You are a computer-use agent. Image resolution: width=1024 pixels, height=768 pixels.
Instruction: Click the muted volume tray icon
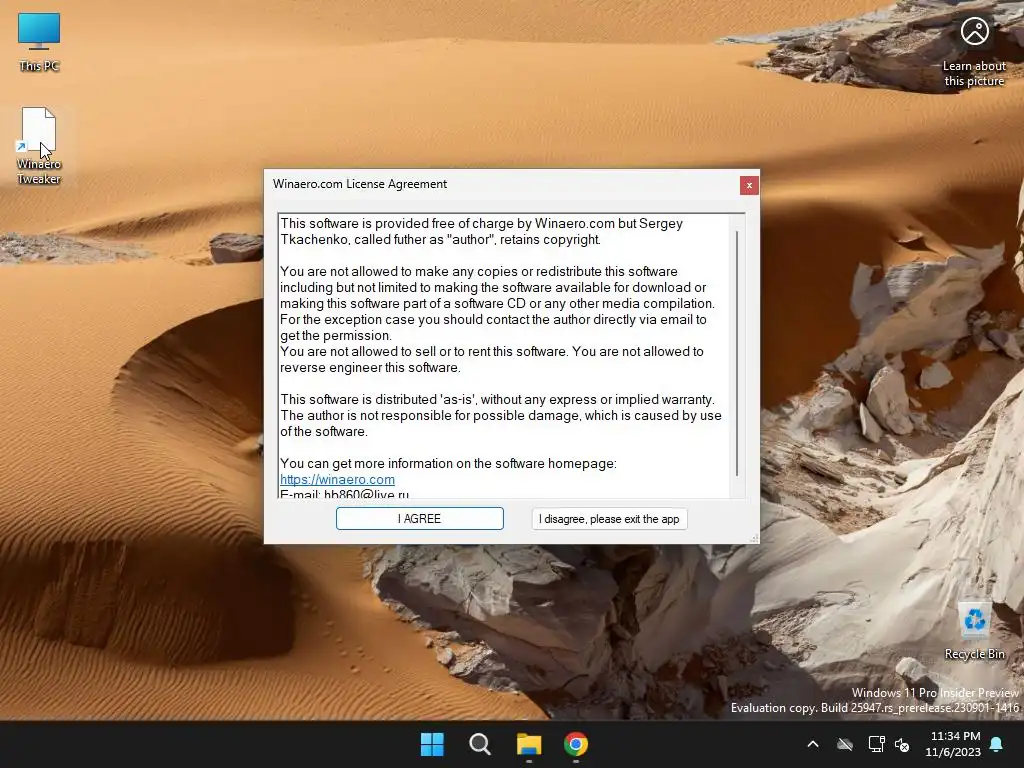tap(902, 744)
